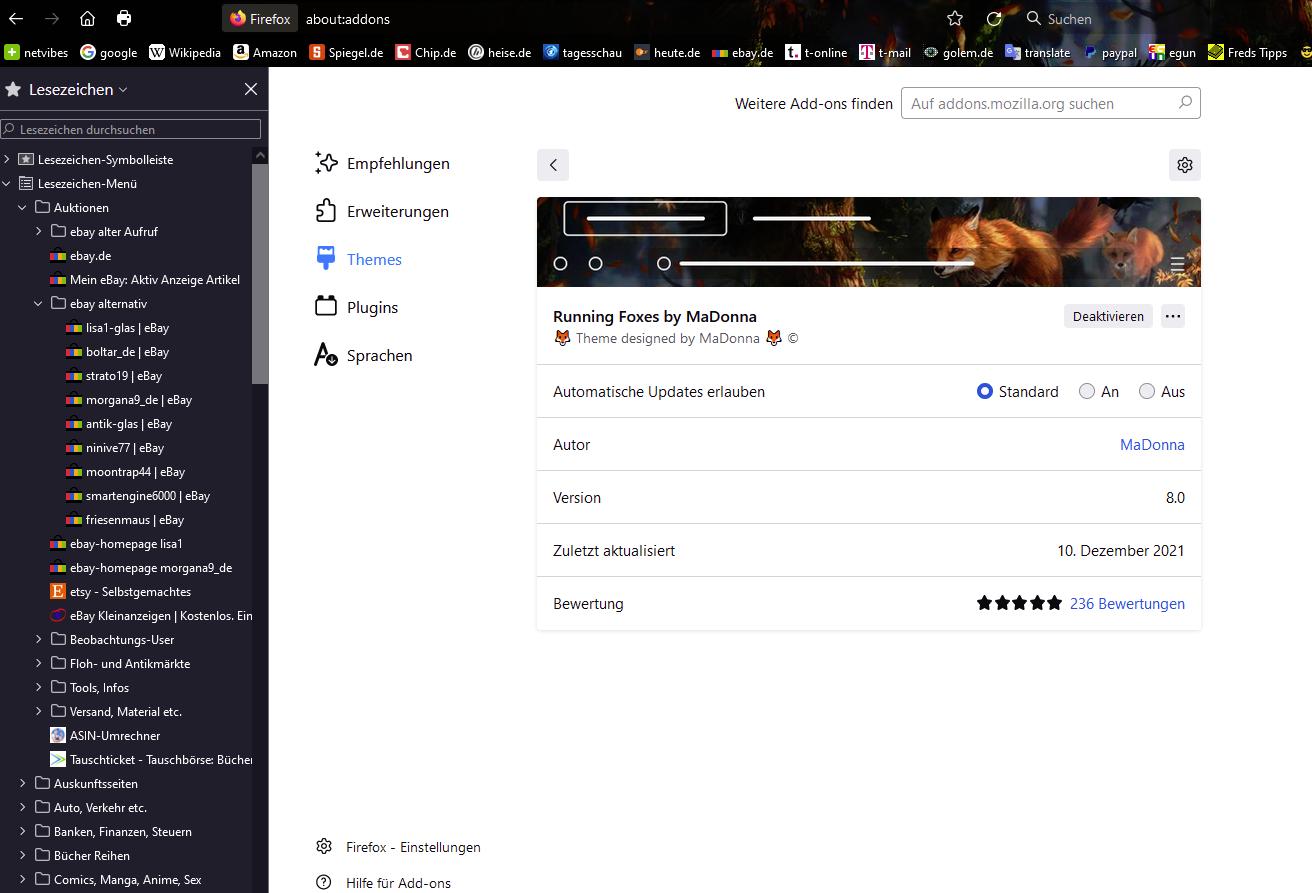This screenshot has width=1312, height=893.
Task: Set automatic updates to Aus
Action: click(1147, 392)
